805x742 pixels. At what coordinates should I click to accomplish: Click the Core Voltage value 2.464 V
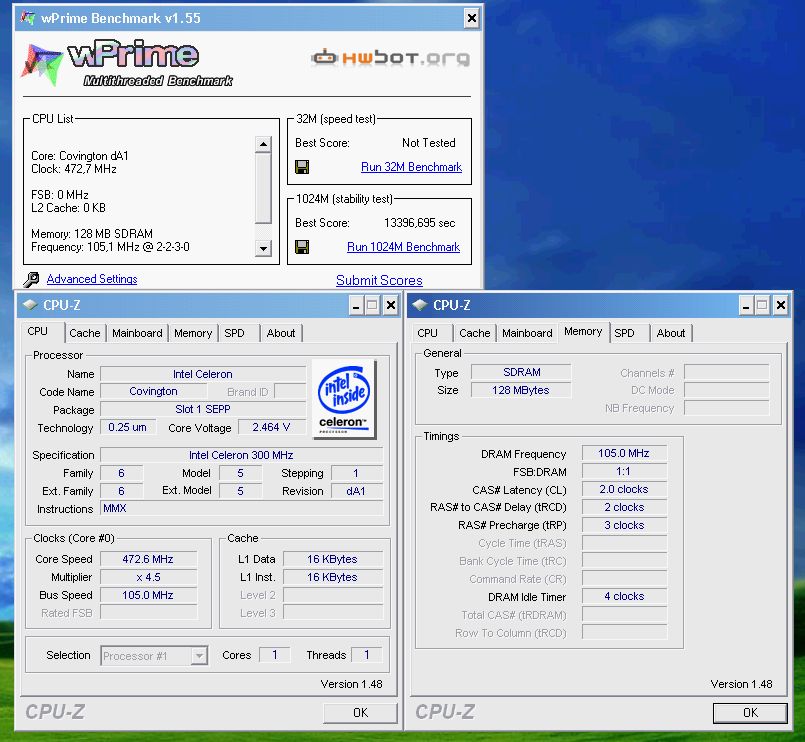point(272,427)
